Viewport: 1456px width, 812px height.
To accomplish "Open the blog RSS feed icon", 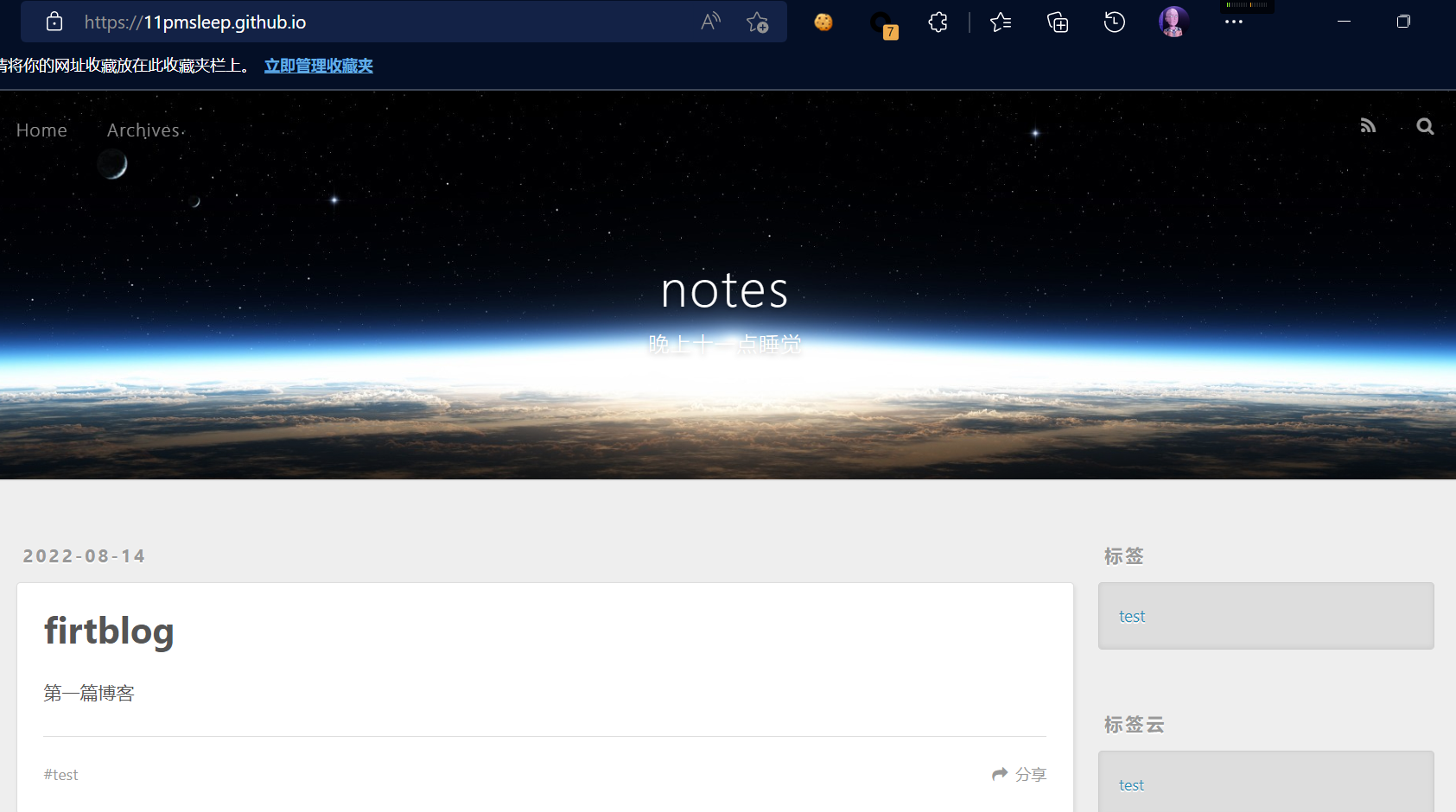I will [1368, 126].
